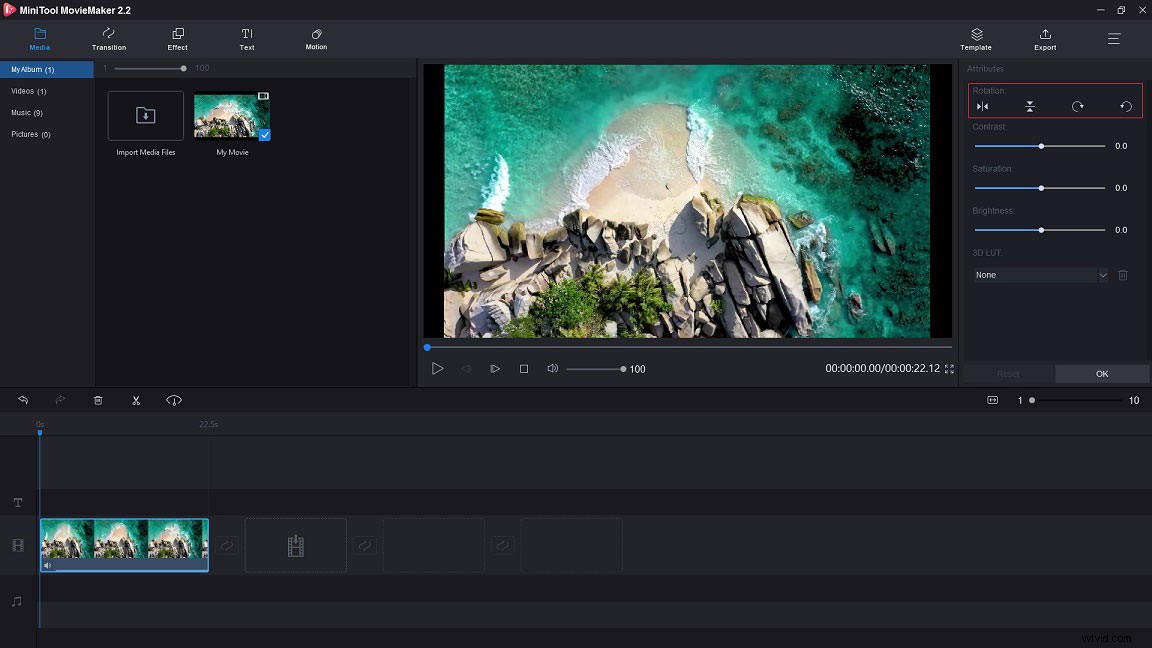Expand the hamburger menu at top right
1152x648 pixels.
(1113, 39)
